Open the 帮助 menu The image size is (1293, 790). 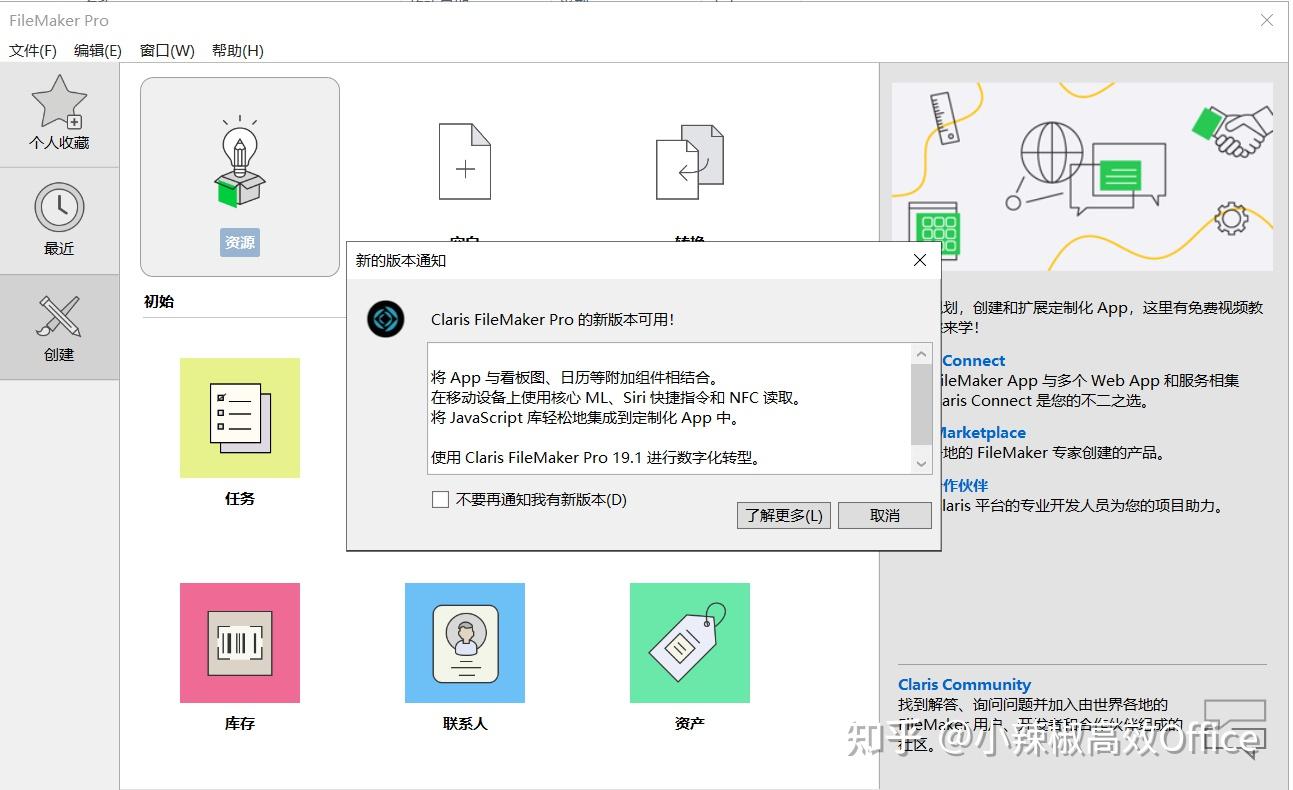click(x=236, y=50)
